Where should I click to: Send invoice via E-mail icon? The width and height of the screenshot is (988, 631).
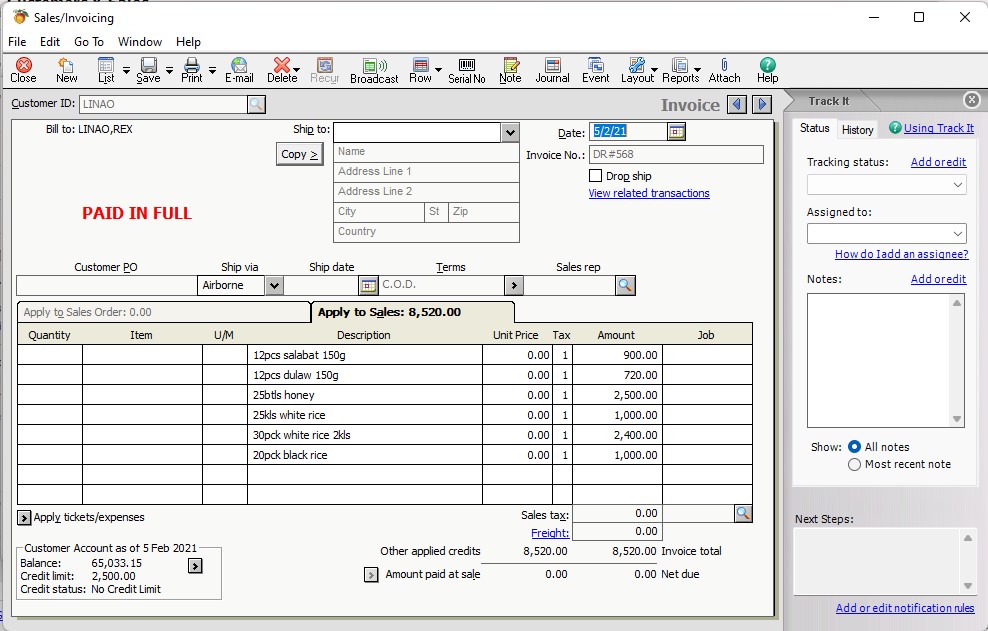coord(239,70)
